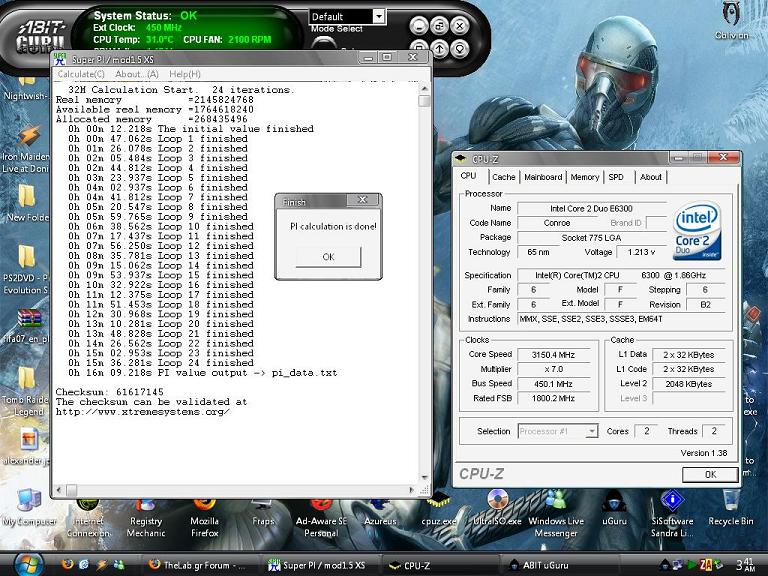Open Internet Connexion desktop shortcut
768x576 pixels.
pyautogui.click(x=88, y=519)
